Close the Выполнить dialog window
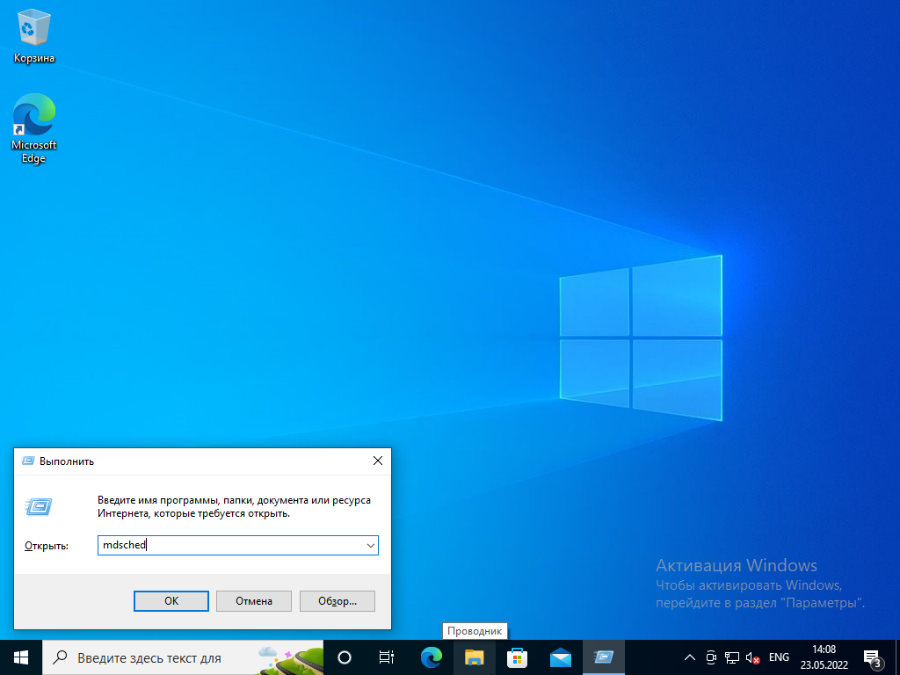This screenshot has height=675, width=900. coord(378,461)
